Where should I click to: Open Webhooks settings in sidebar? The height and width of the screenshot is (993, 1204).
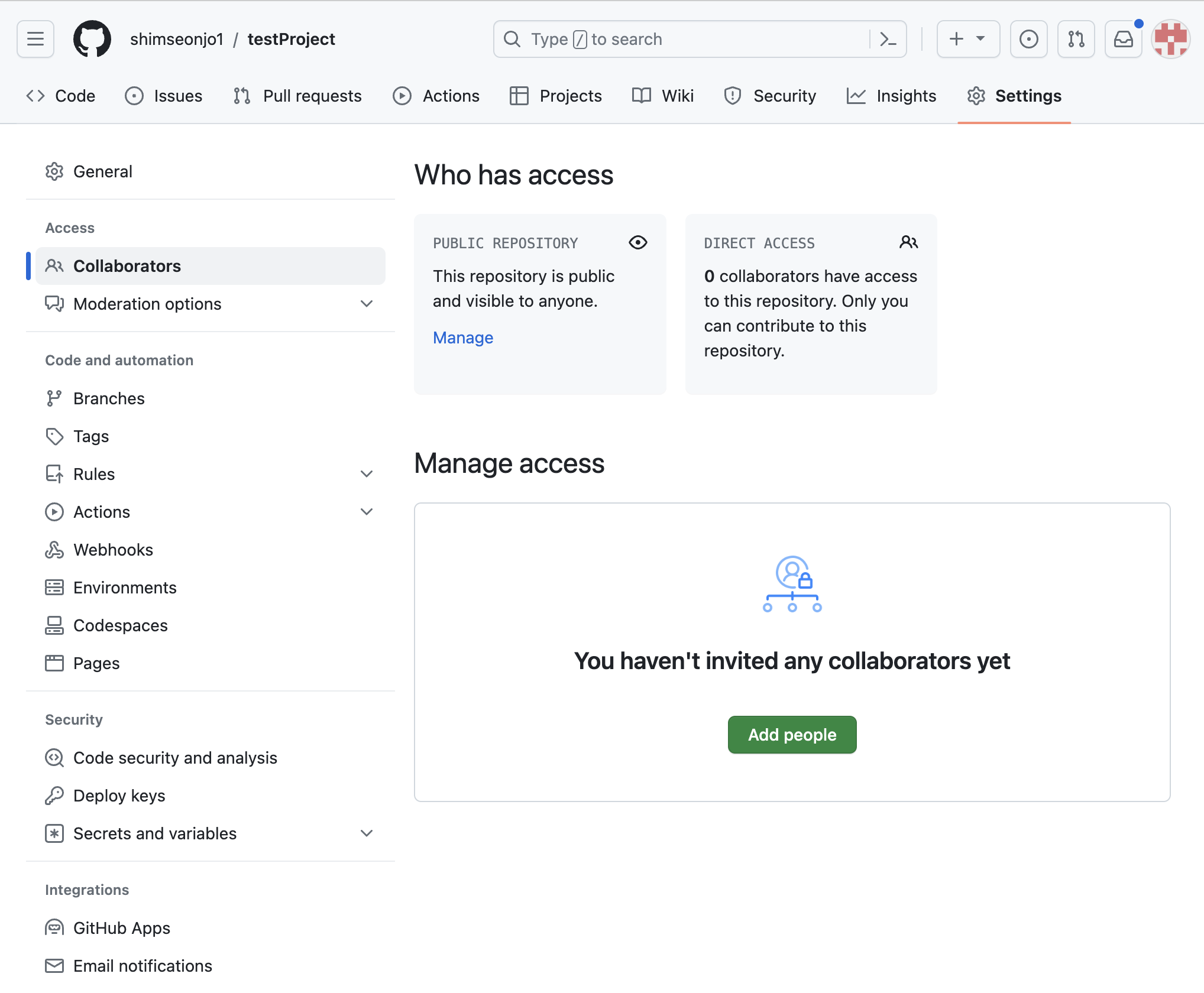(x=113, y=550)
